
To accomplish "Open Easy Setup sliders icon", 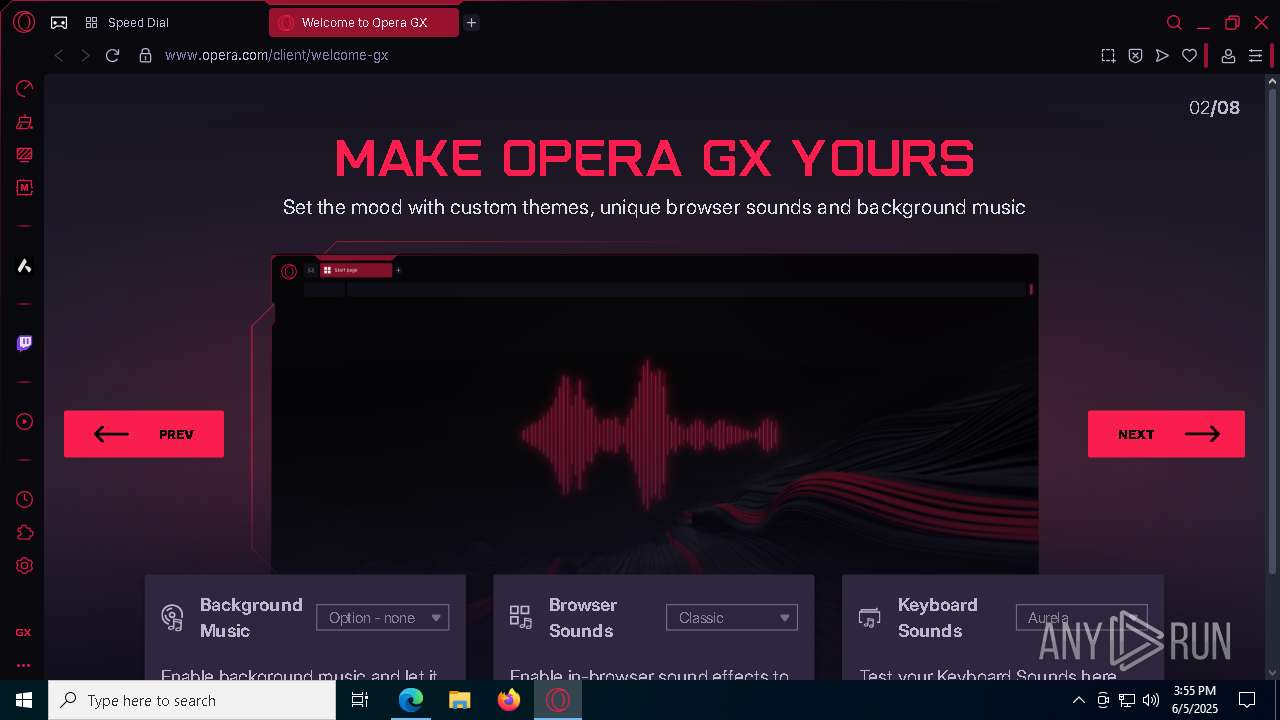I will pos(1255,56).
